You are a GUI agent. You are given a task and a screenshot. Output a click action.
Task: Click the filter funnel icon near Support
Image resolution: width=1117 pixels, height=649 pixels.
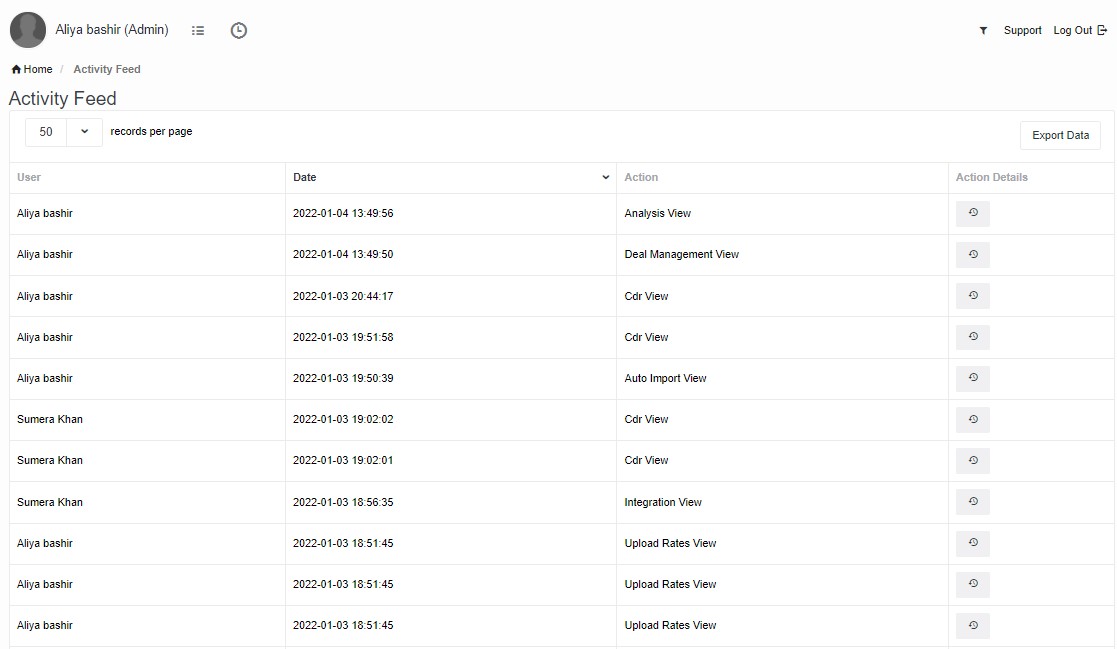click(x=983, y=31)
